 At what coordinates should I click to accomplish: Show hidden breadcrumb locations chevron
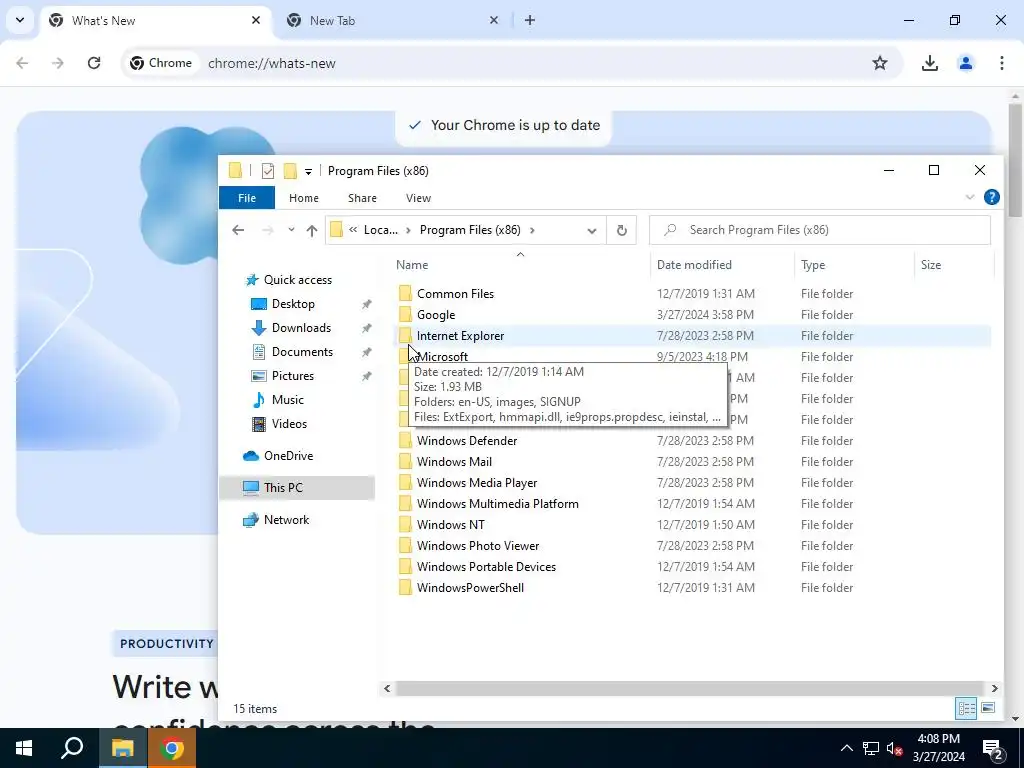click(x=353, y=230)
